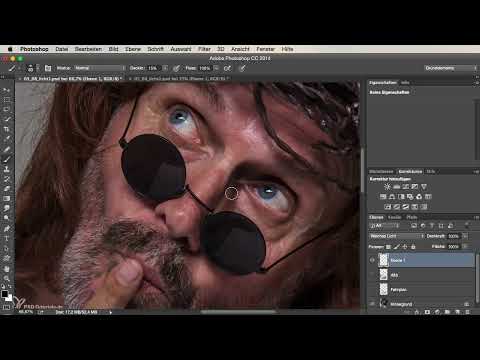Select the Crop tool

(x=7, y=129)
